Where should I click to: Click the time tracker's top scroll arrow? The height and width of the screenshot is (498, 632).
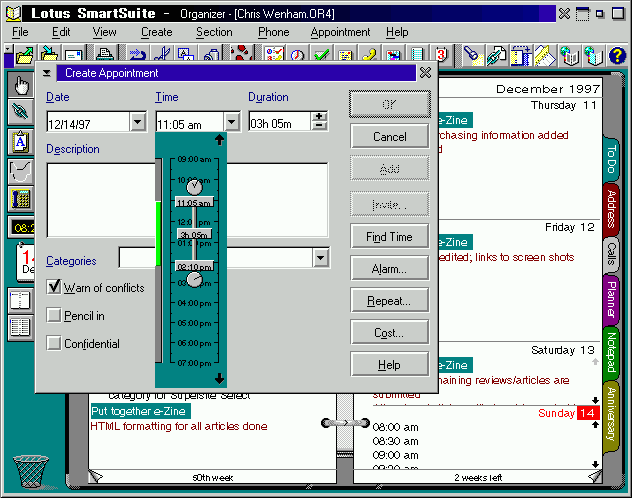219,140
